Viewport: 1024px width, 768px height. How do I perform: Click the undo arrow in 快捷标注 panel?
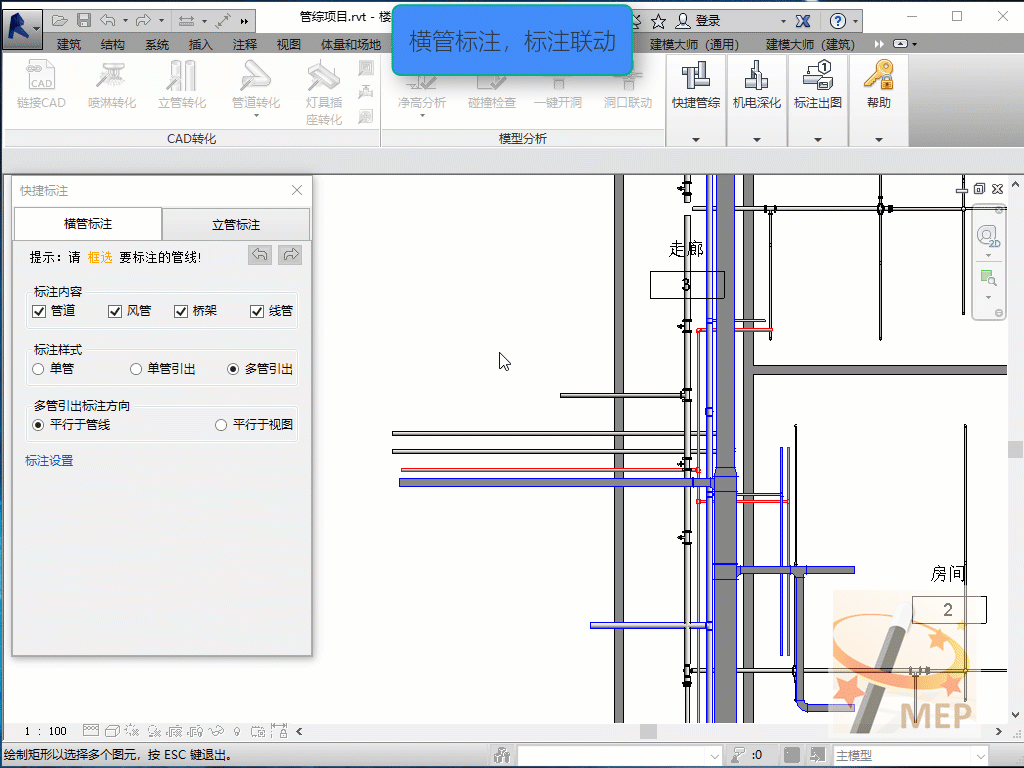(x=260, y=255)
